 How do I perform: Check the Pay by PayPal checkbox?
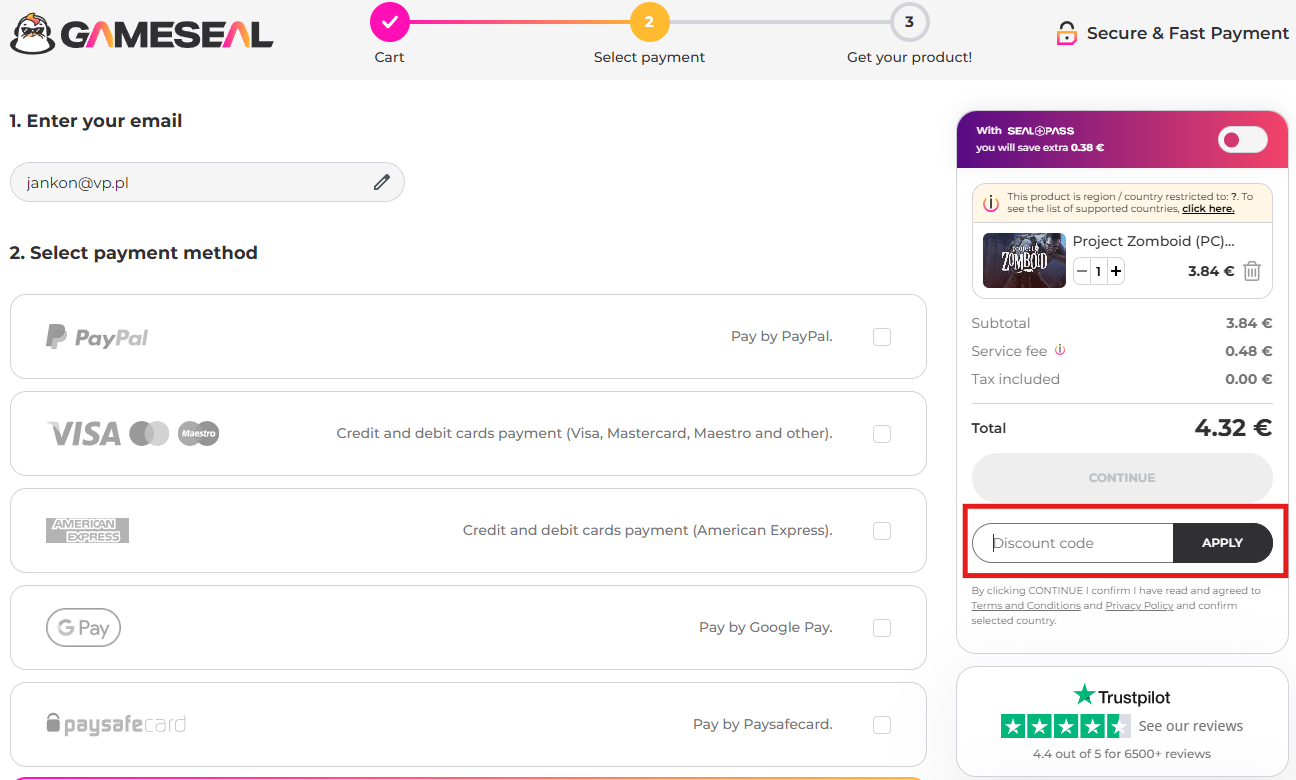click(x=881, y=337)
